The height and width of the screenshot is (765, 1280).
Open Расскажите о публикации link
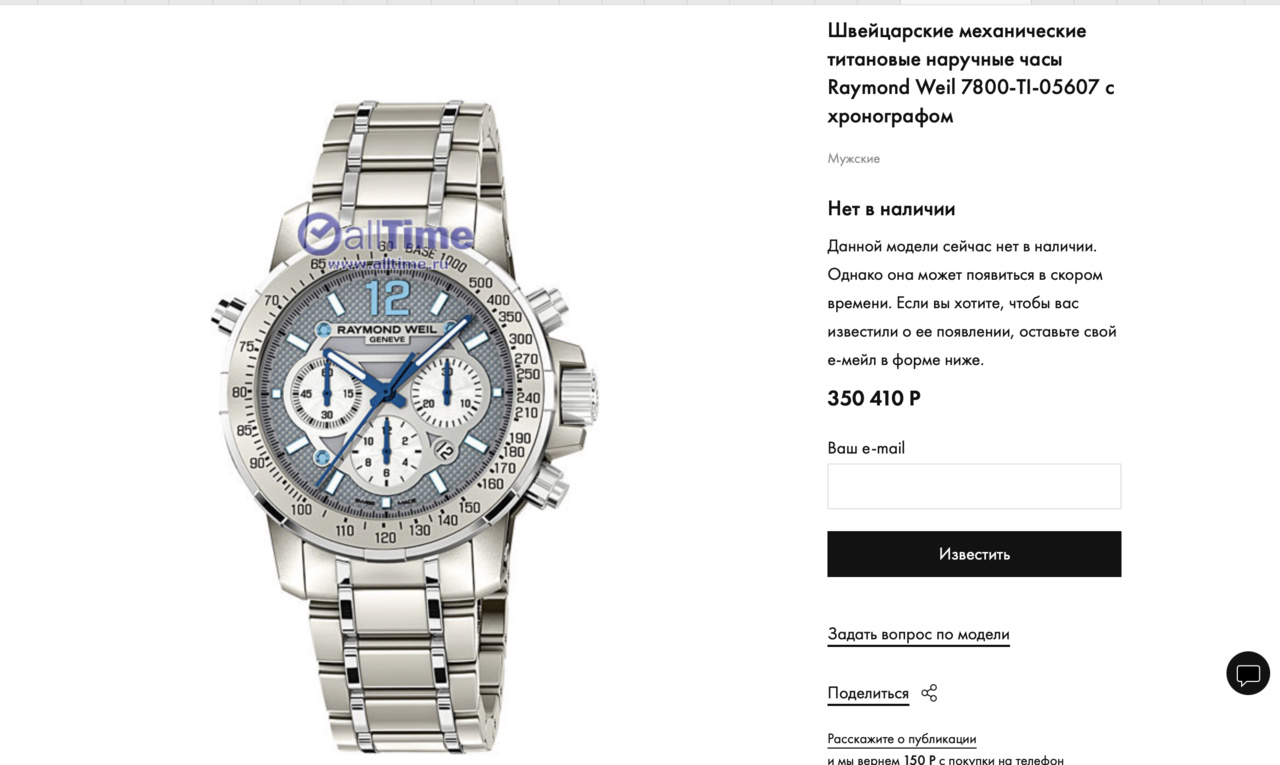(x=901, y=739)
